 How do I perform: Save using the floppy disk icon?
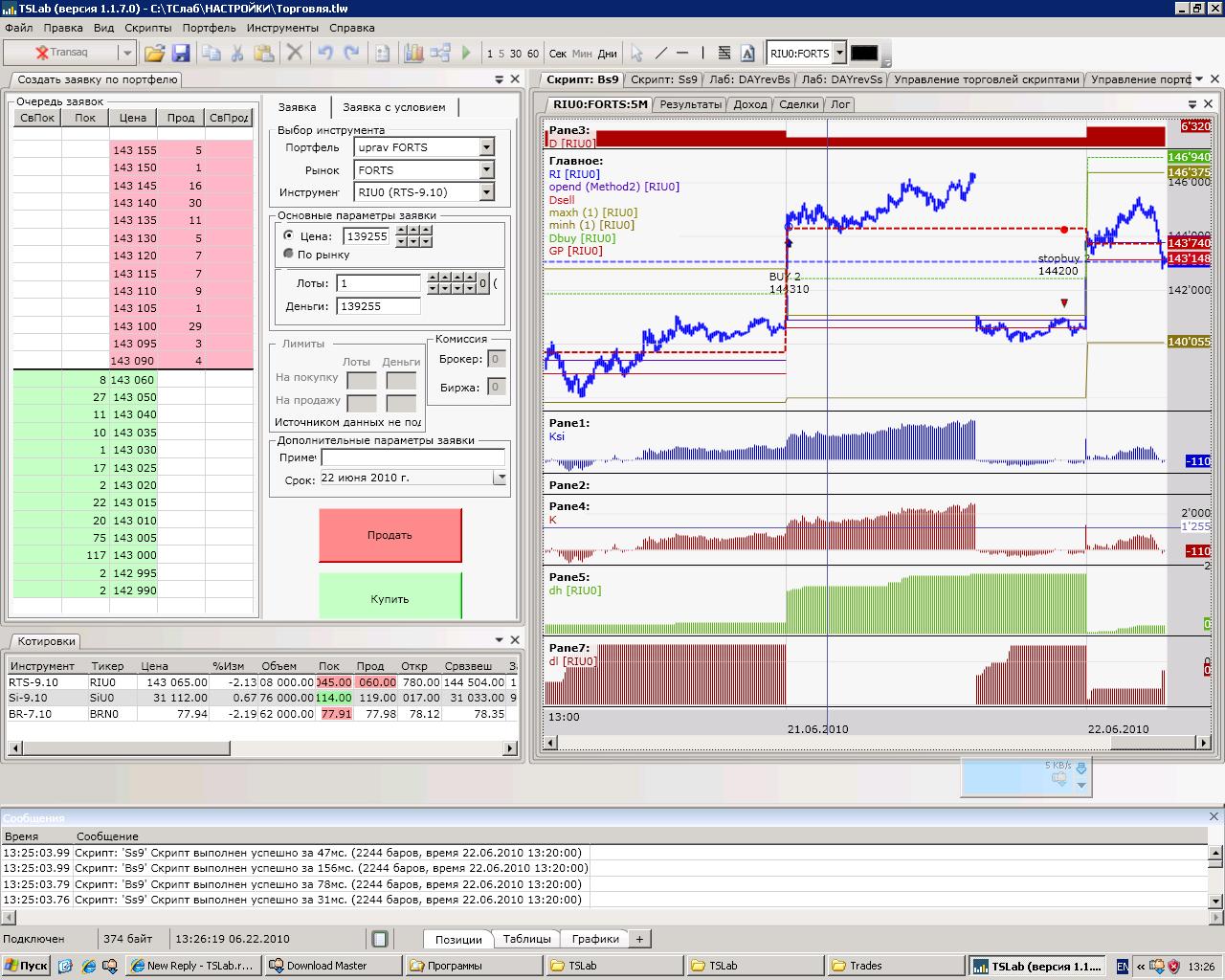pyautogui.click(x=181, y=54)
